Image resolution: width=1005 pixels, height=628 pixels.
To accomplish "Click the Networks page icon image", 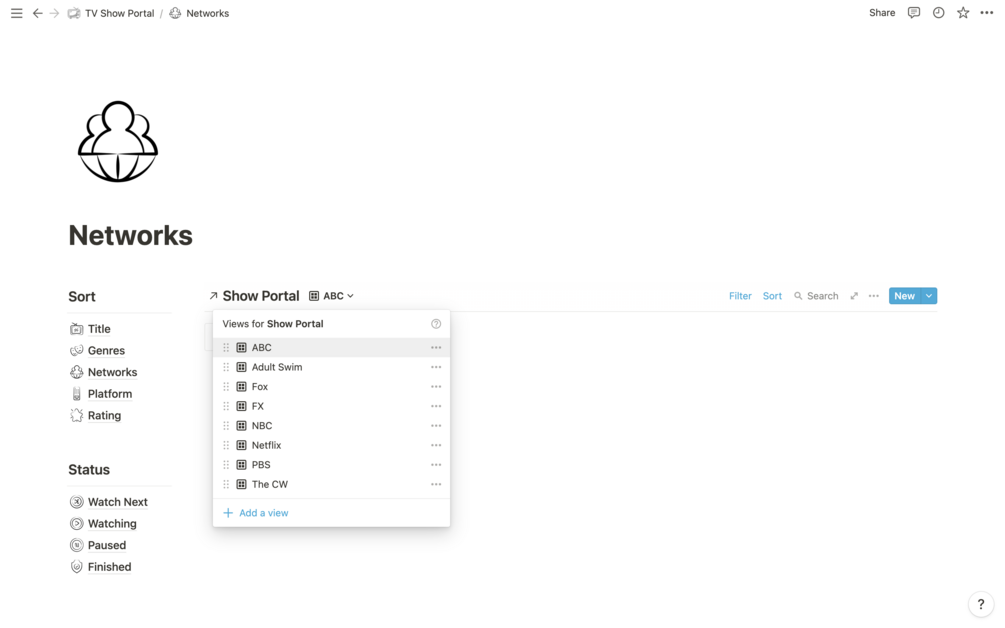I will [x=118, y=142].
